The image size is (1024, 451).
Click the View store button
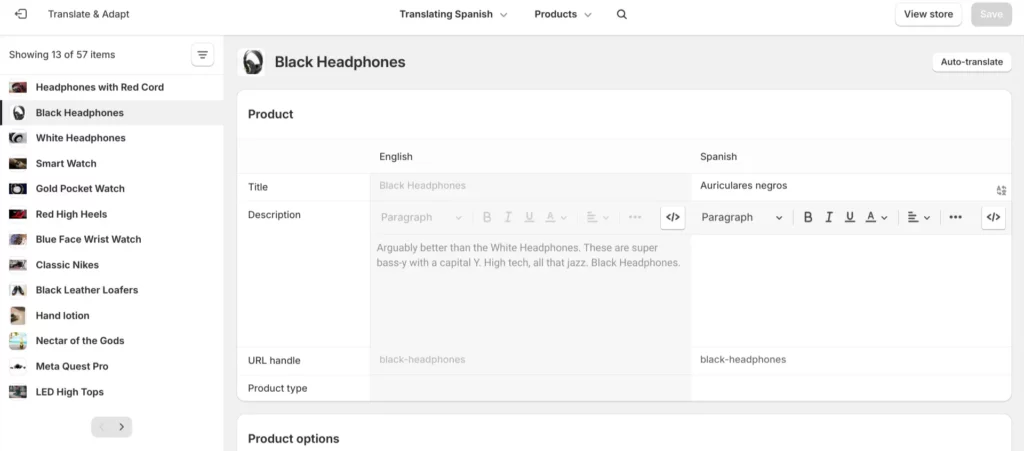(x=928, y=14)
